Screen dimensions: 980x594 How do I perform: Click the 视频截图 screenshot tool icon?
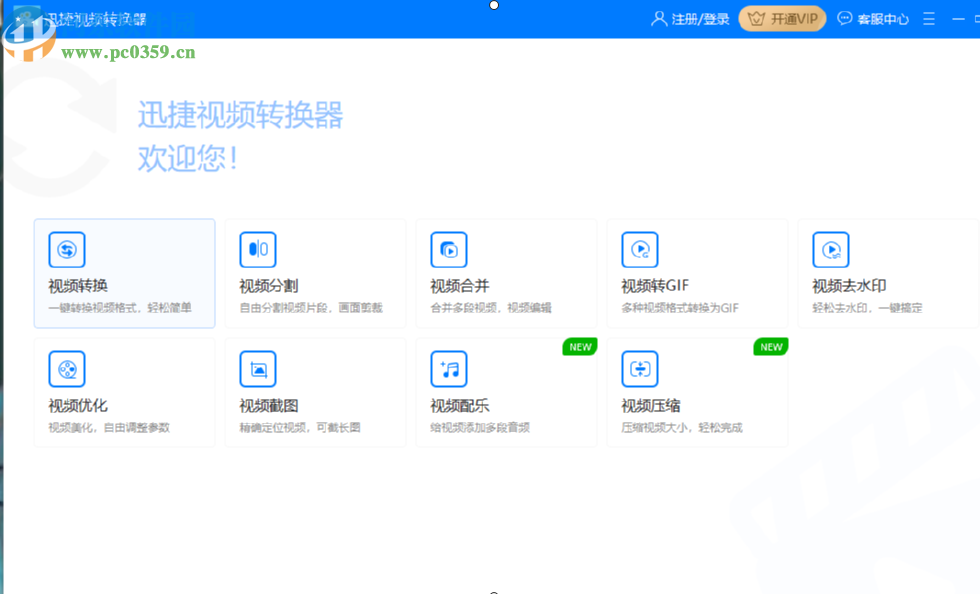pyautogui.click(x=257, y=369)
